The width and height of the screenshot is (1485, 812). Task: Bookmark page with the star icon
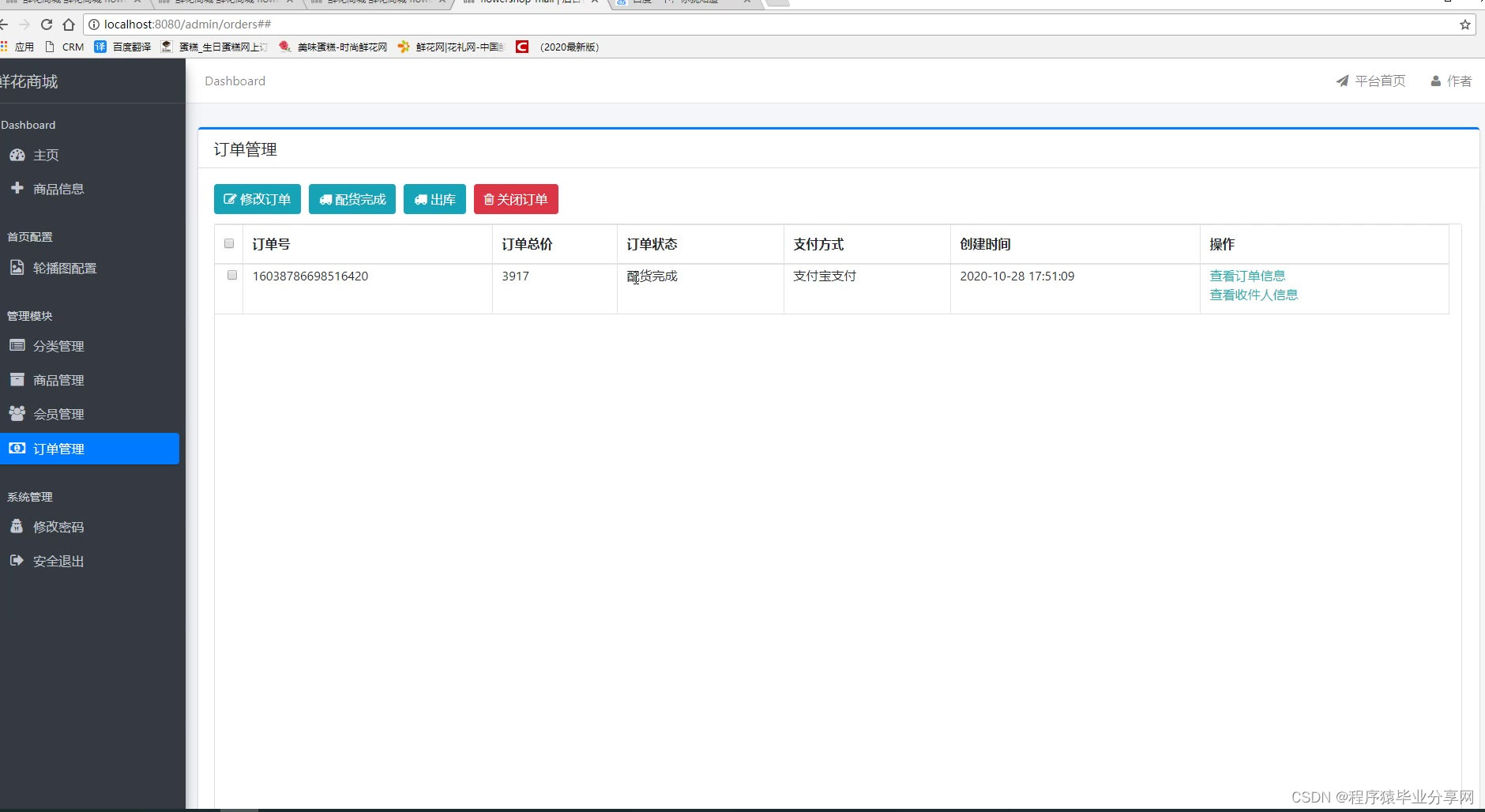tap(1465, 24)
